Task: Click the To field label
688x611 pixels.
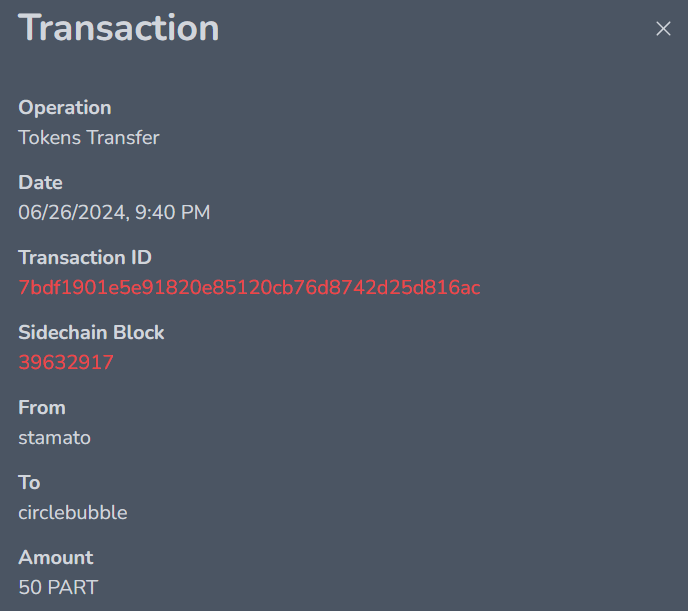Action: [x=29, y=483]
